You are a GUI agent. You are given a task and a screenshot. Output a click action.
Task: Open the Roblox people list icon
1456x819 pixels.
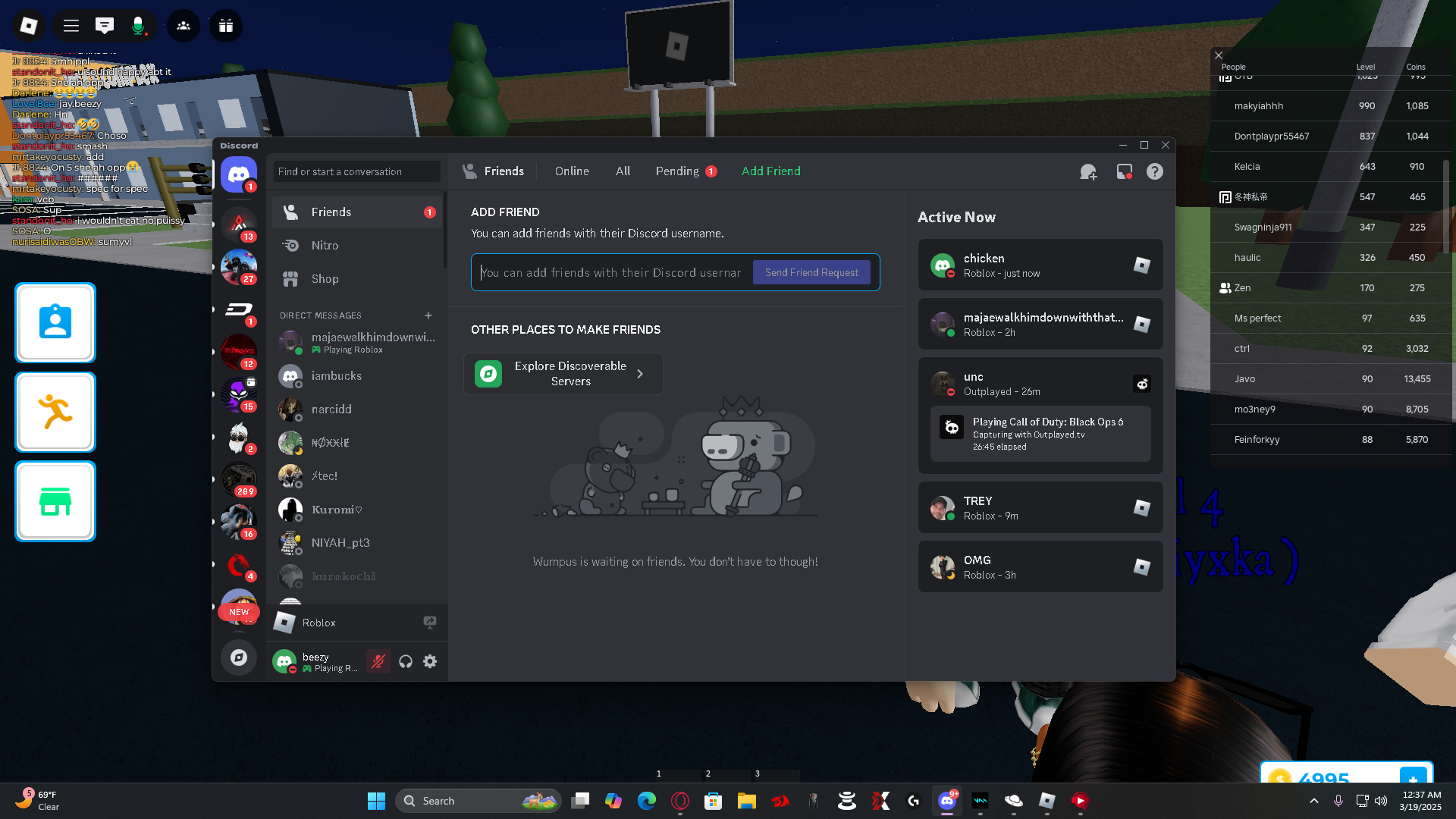[184, 26]
